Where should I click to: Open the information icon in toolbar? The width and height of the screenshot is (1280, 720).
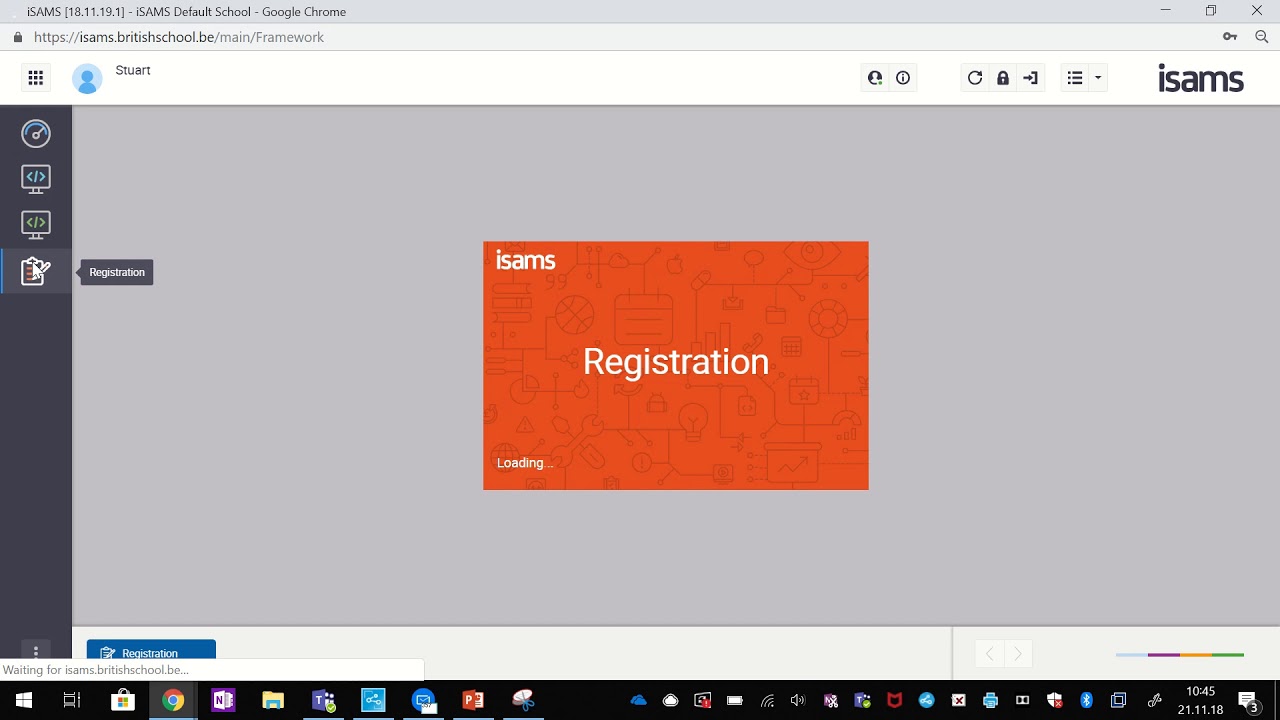[x=903, y=78]
